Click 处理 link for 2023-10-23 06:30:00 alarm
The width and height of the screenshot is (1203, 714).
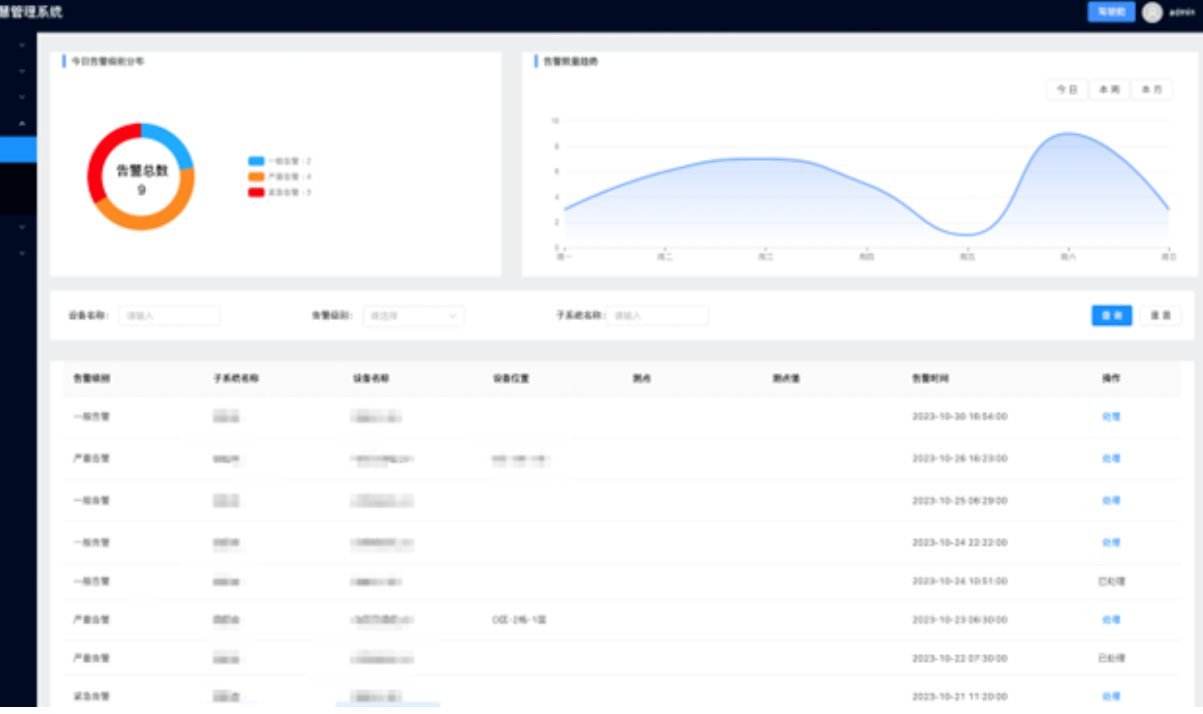[x=1111, y=620]
